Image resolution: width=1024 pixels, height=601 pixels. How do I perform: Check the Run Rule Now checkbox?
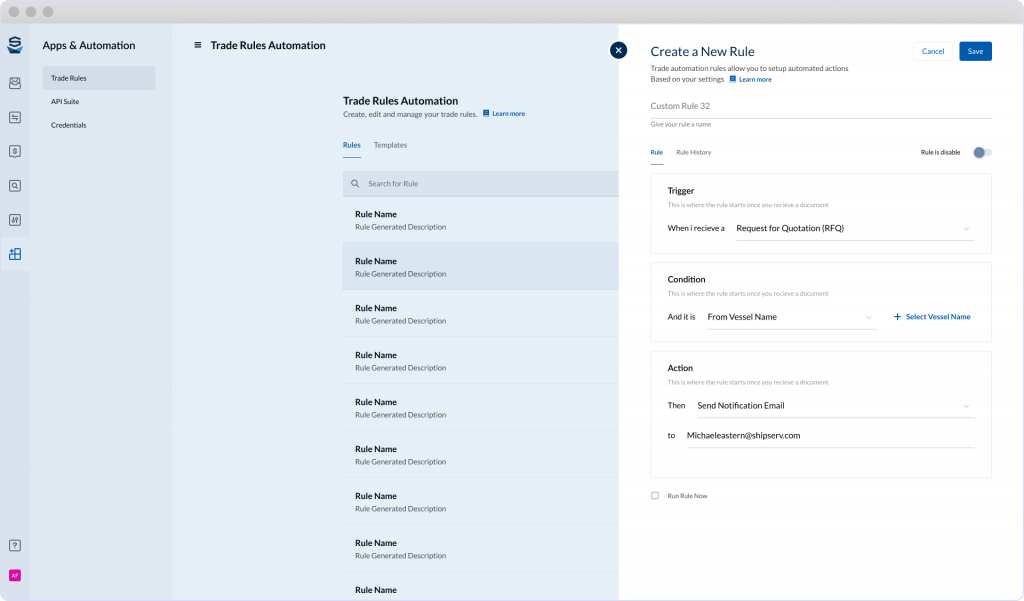pyautogui.click(x=655, y=495)
